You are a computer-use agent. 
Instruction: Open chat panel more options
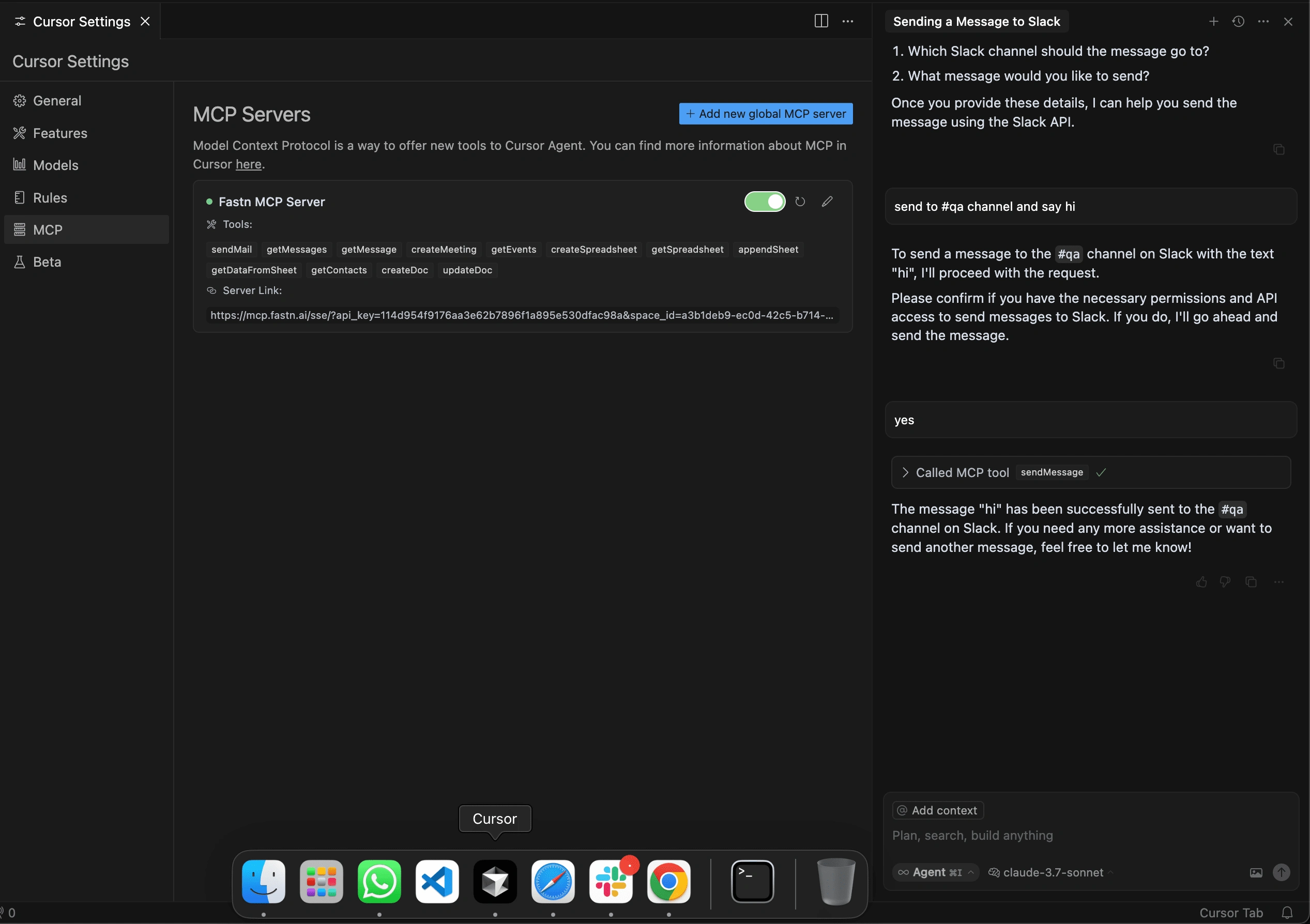coord(1263,21)
